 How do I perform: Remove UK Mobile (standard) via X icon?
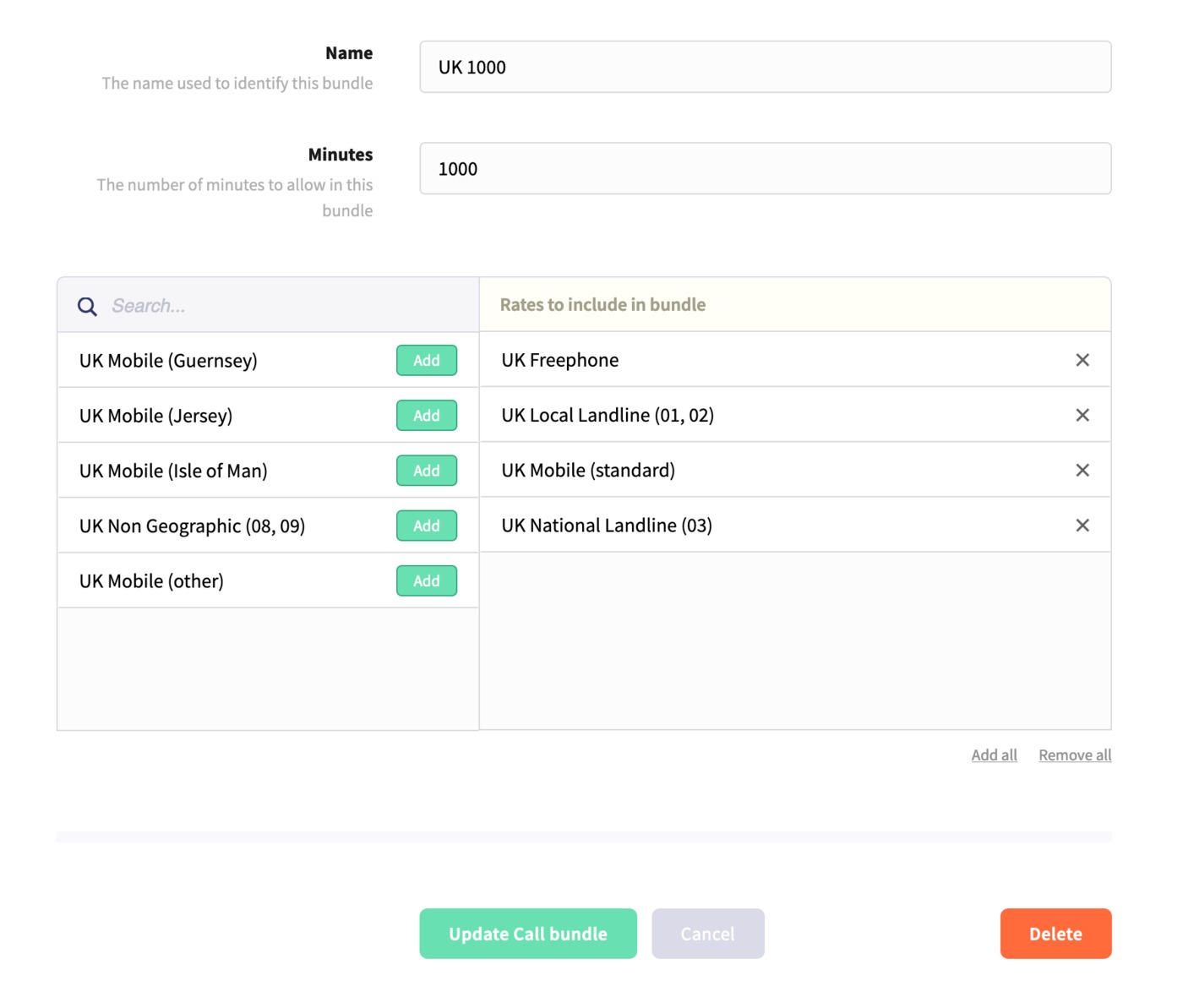(1082, 470)
